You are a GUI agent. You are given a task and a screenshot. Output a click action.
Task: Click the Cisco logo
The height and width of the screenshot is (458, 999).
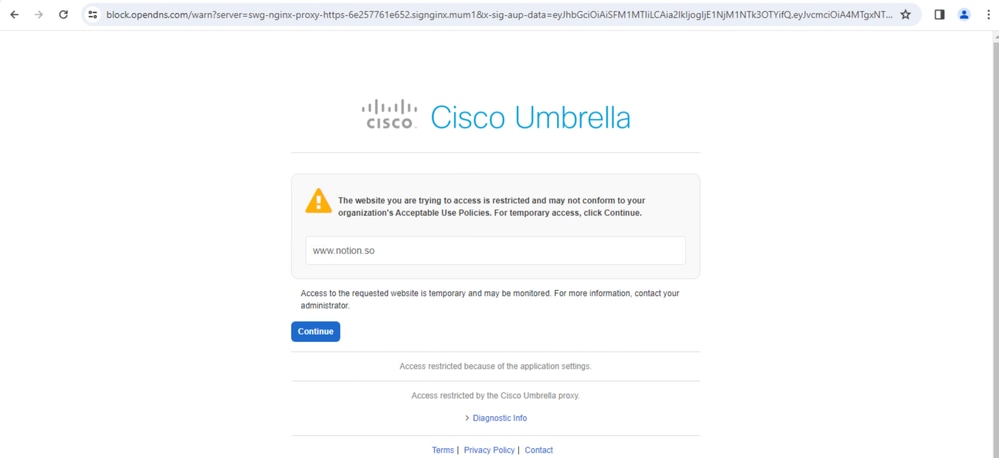(x=389, y=115)
